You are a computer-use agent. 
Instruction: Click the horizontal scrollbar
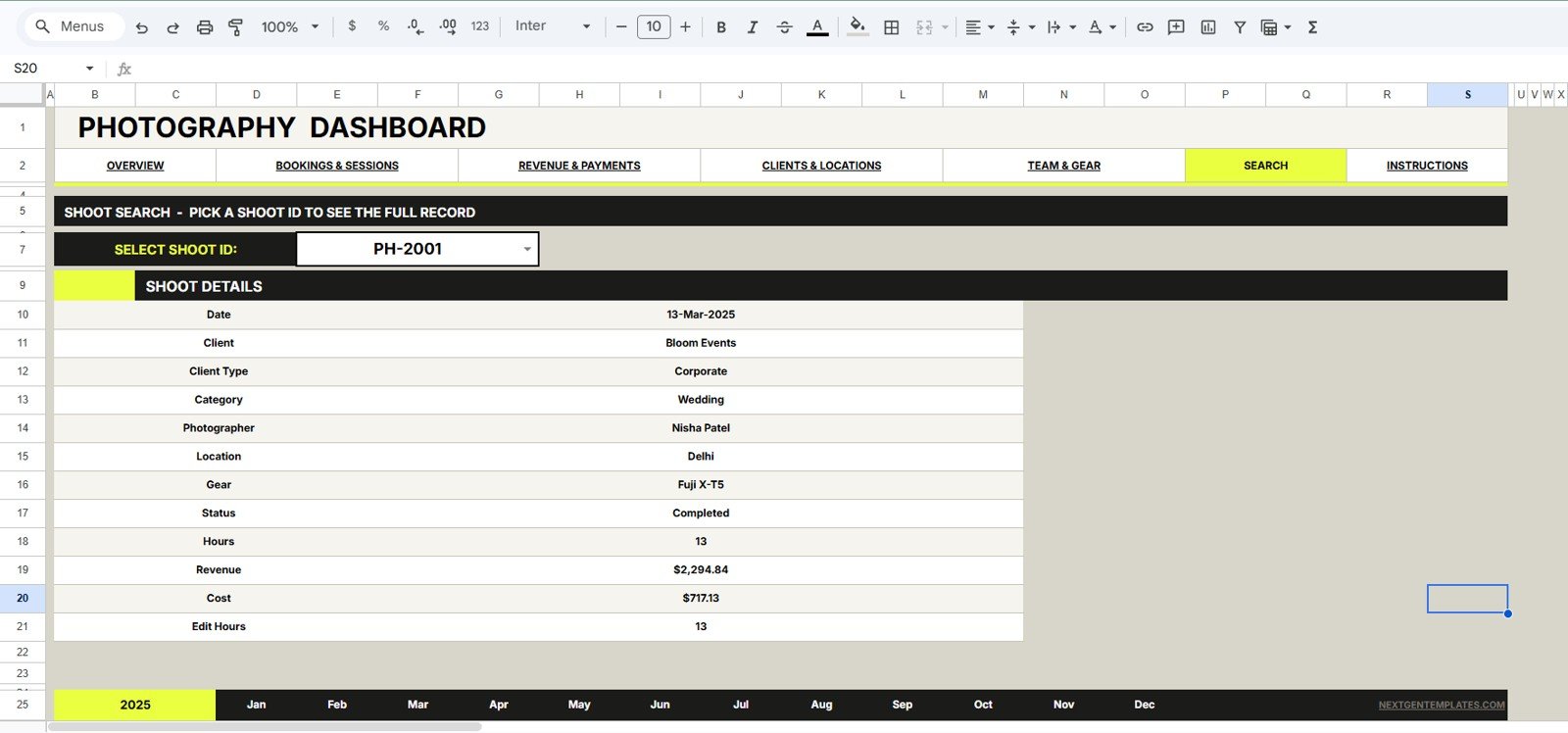click(265, 727)
